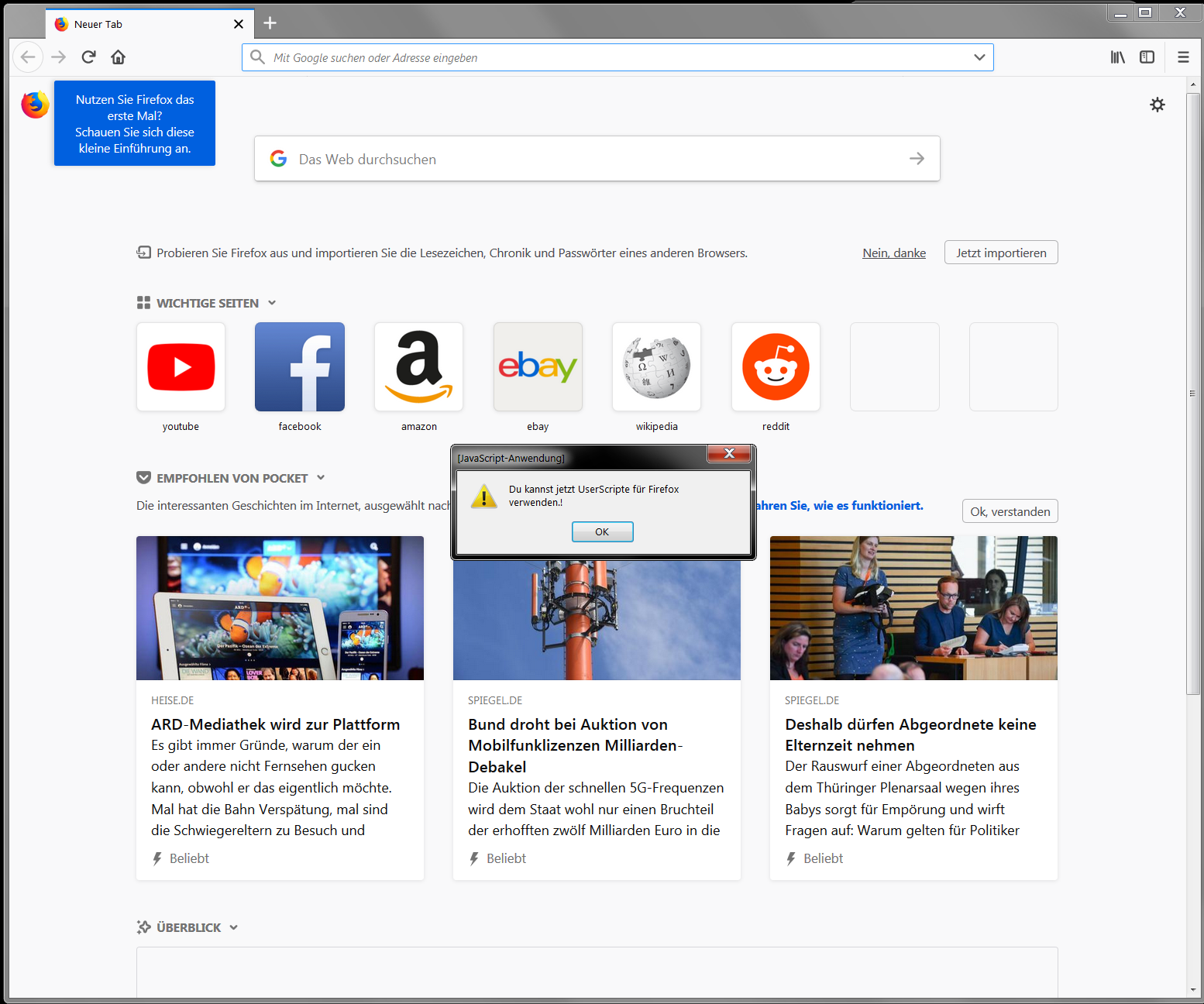
Task: Focus the address bar input
Action: pos(617,57)
